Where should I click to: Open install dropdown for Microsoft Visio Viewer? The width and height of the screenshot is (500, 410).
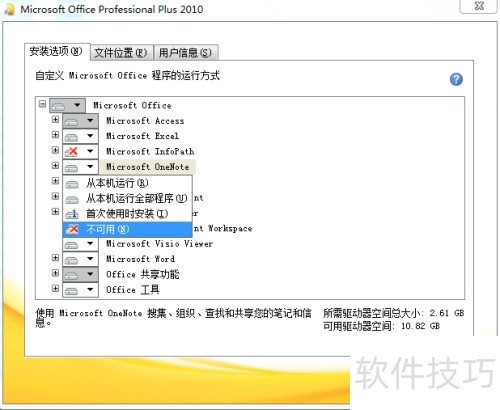click(80, 244)
